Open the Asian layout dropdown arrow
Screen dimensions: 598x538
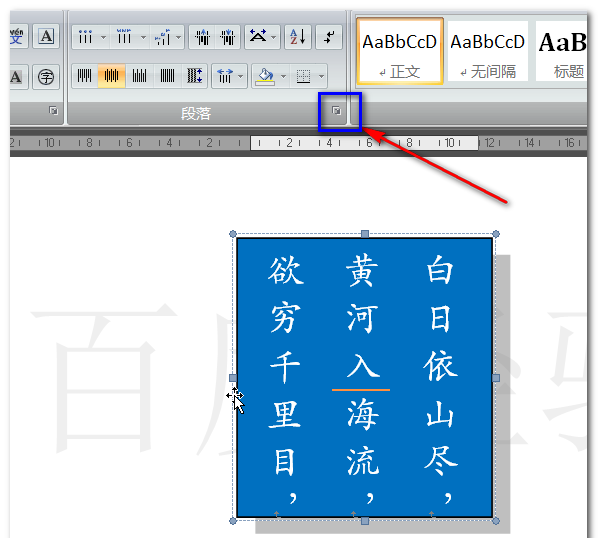coord(274,37)
